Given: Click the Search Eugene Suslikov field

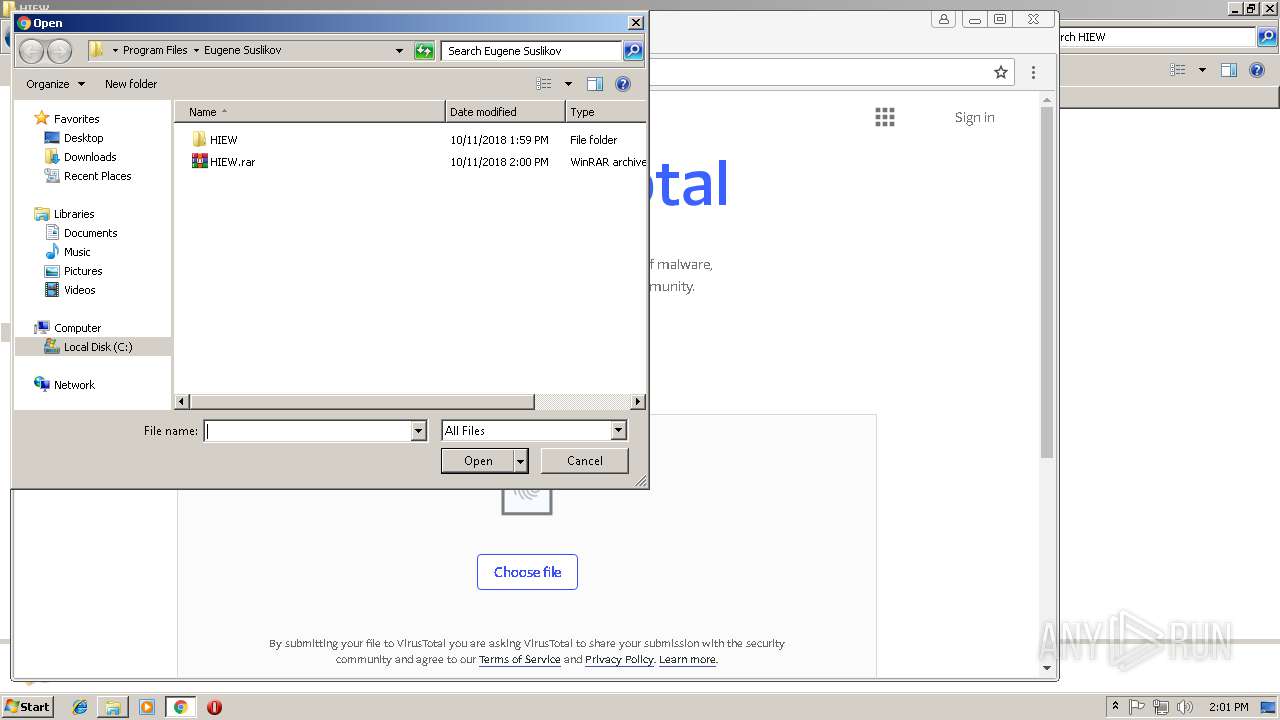Looking at the screenshot, I should coord(531,51).
